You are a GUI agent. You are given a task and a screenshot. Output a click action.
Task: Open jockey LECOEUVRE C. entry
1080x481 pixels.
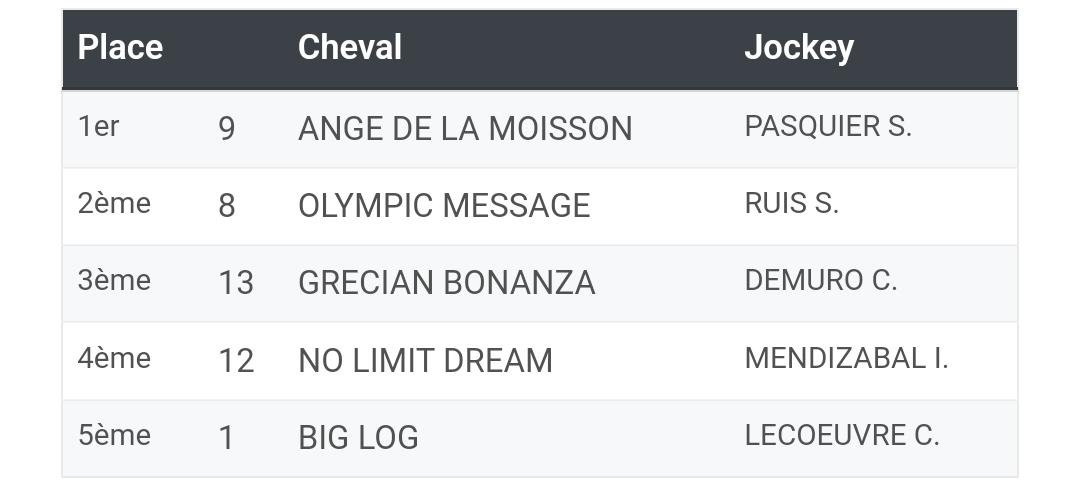tap(842, 435)
